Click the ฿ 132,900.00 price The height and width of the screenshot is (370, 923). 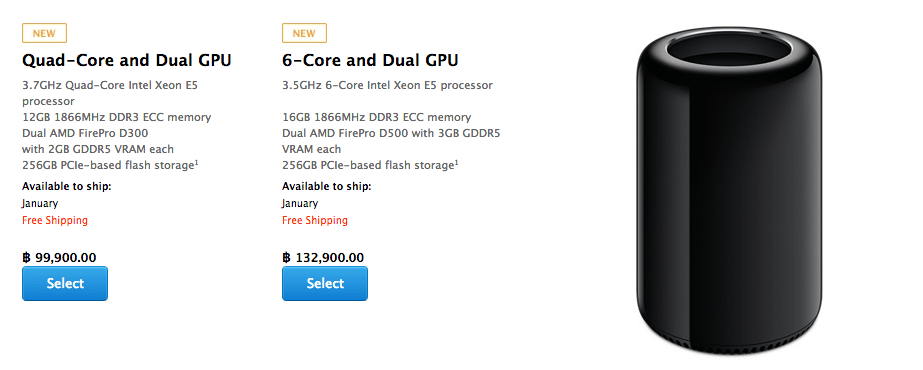(323, 257)
